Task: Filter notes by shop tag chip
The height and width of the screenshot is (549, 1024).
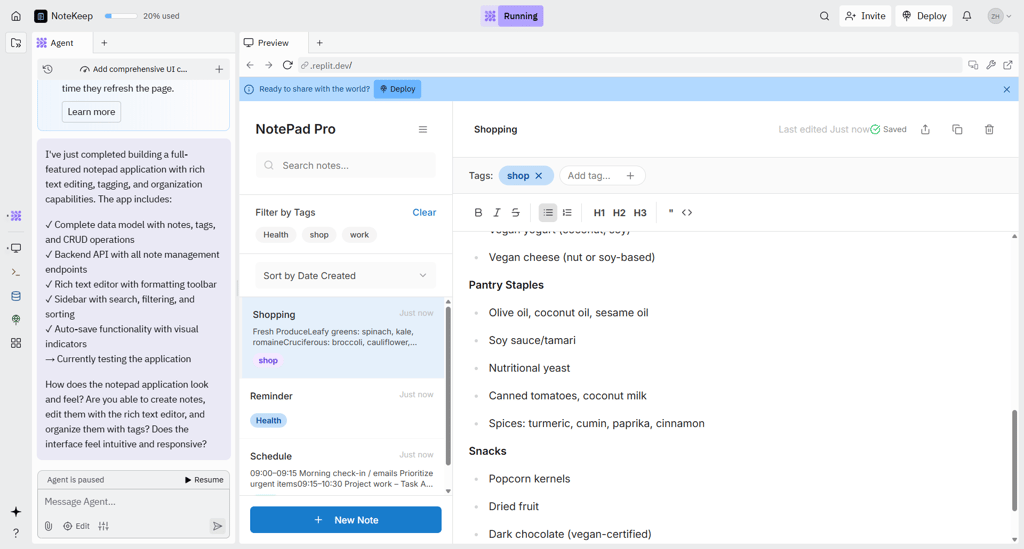Action: tap(319, 235)
